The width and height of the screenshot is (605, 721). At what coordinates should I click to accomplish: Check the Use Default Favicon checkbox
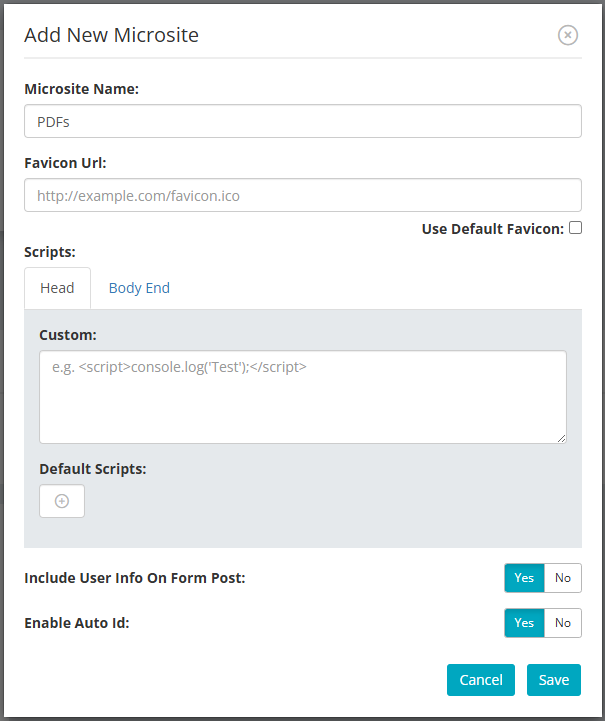tap(576, 228)
